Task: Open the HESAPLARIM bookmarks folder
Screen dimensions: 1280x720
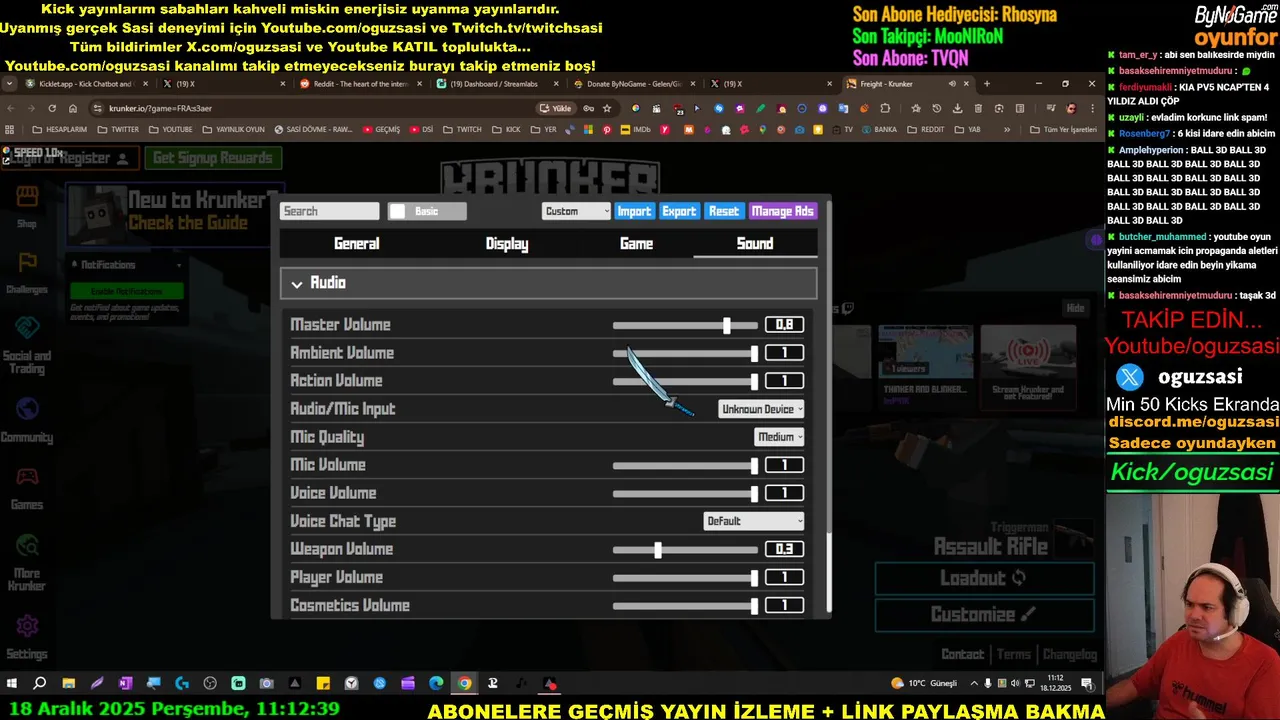Action: click(60, 130)
